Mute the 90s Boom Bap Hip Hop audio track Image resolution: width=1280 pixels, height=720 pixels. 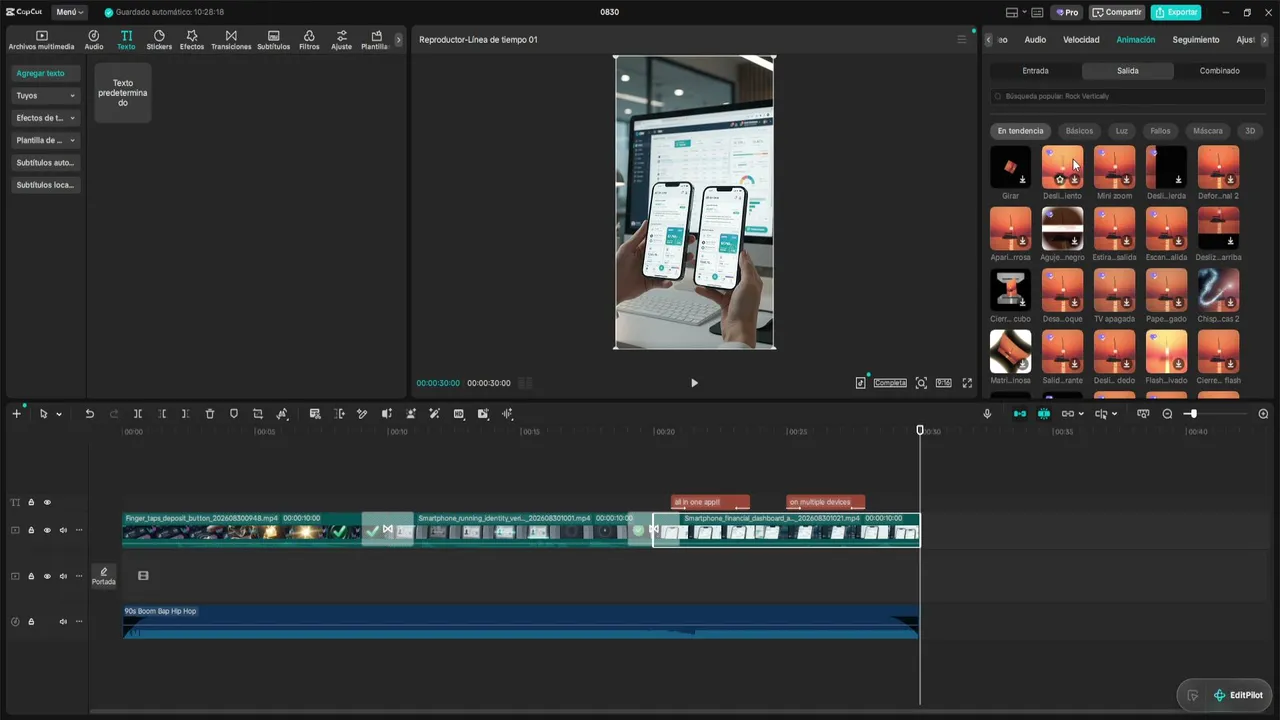coord(63,621)
